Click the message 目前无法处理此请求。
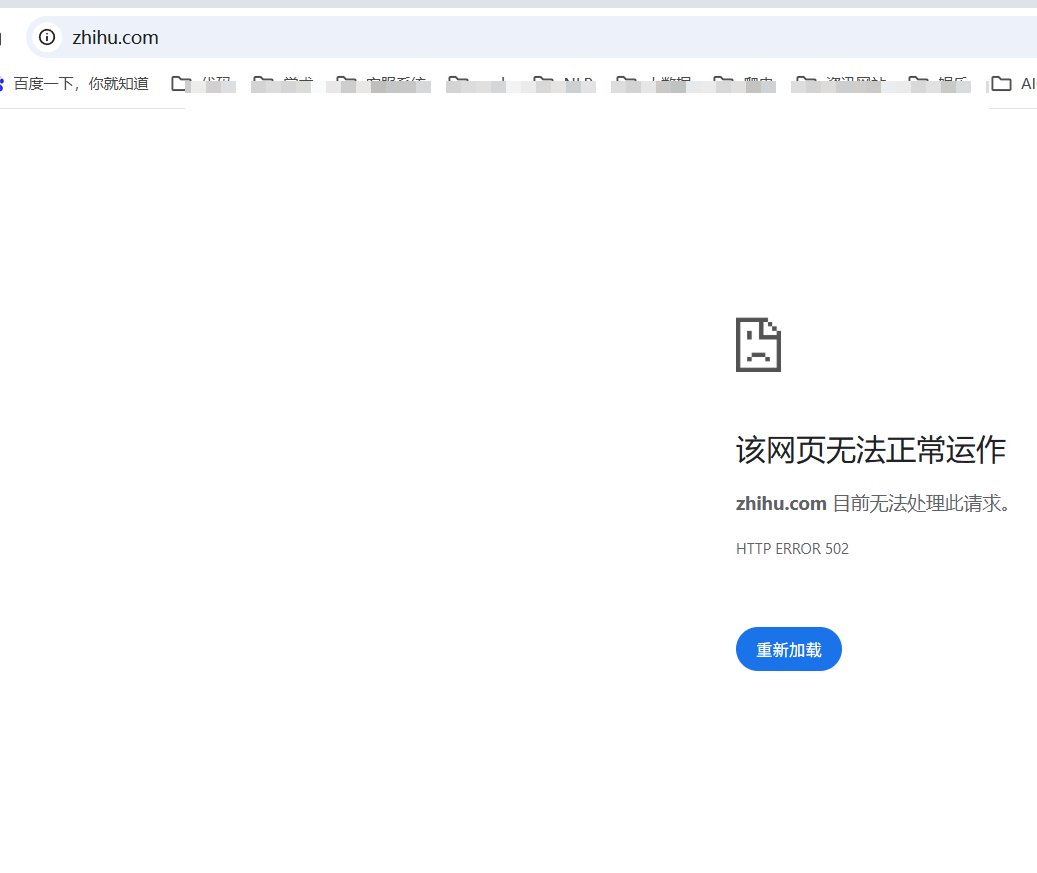The height and width of the screenshot is (873, 1037). point(921,503)
